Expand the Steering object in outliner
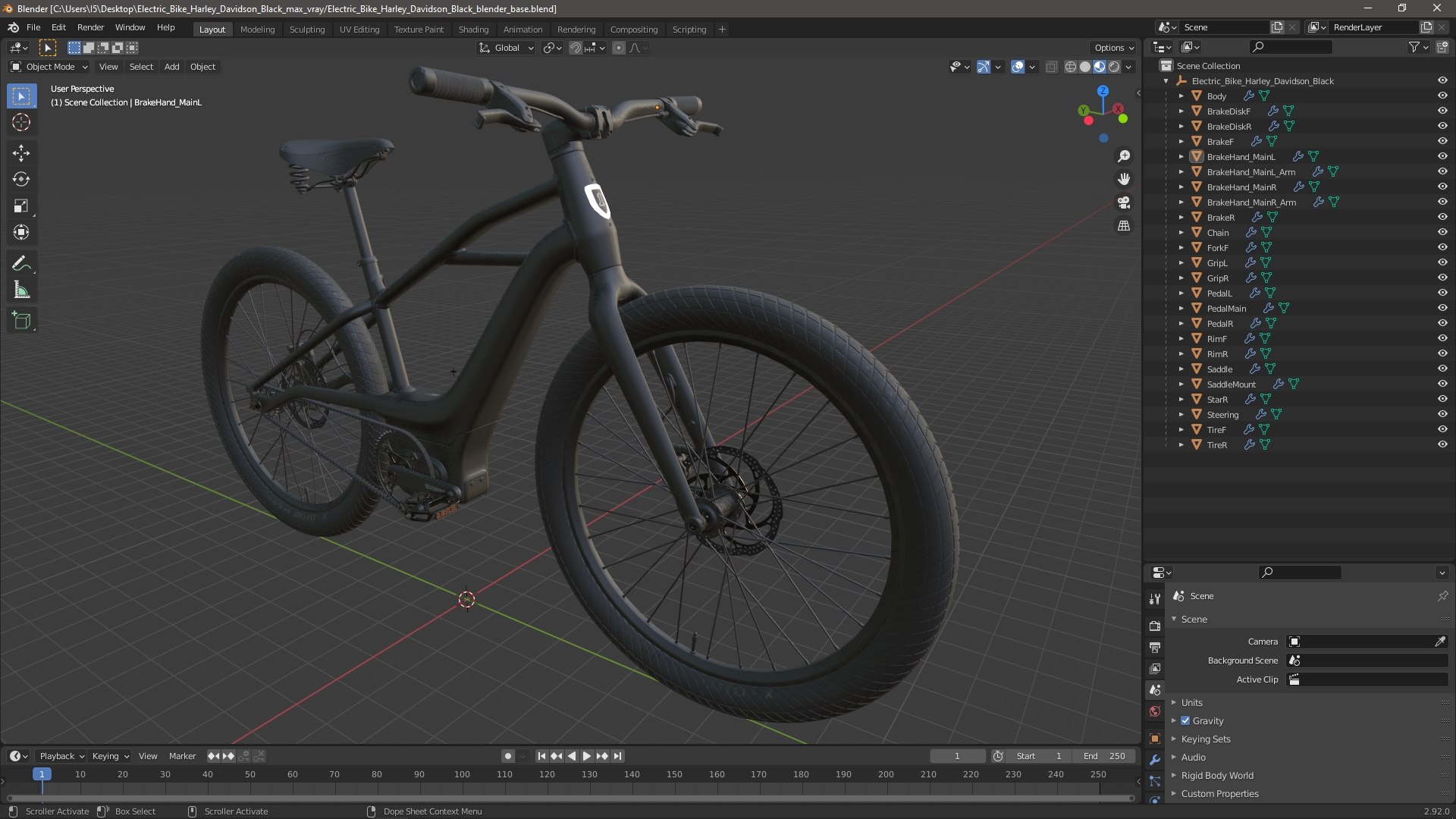This screenshot has width=1456, height=819. coord(1181,414)
